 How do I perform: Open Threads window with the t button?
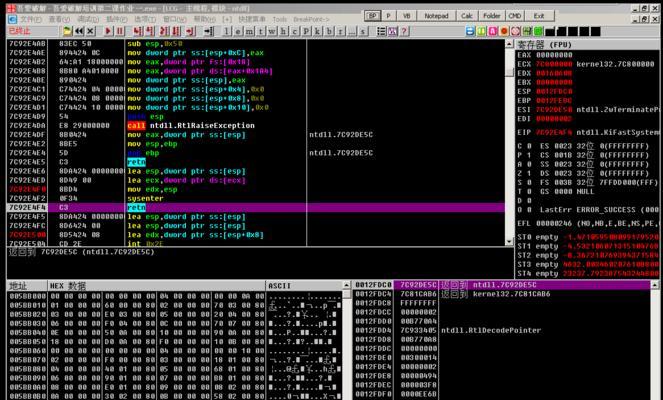pyautogui.click(x=261, y=31)
